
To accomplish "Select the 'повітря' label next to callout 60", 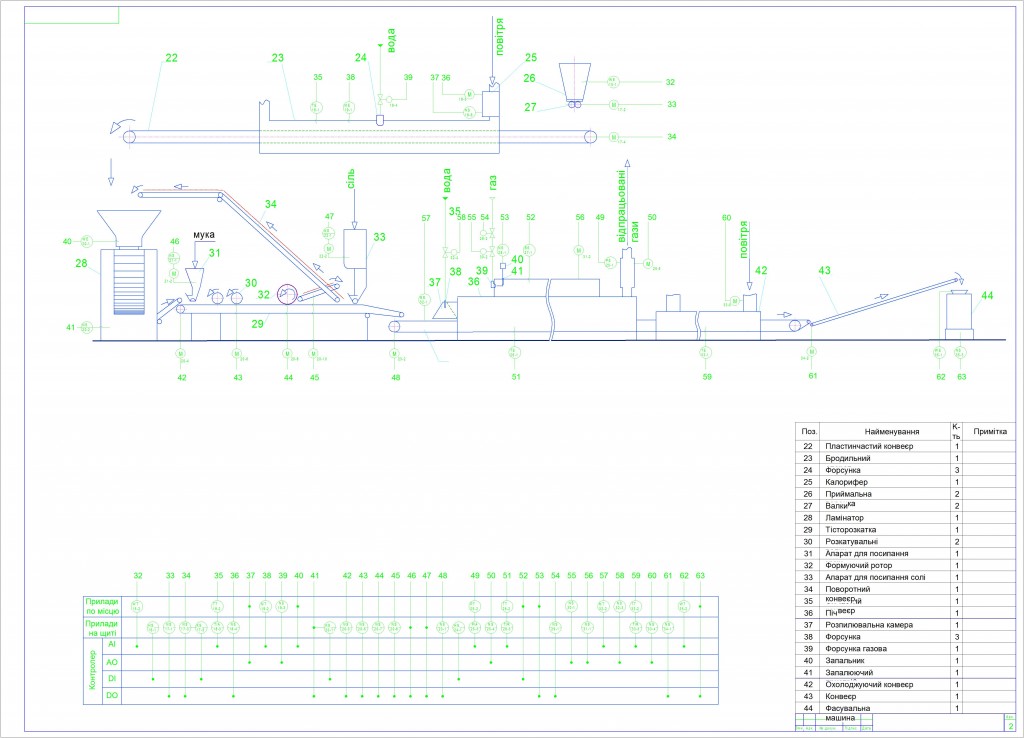I will pyautogui.click(x=744, y=240).
